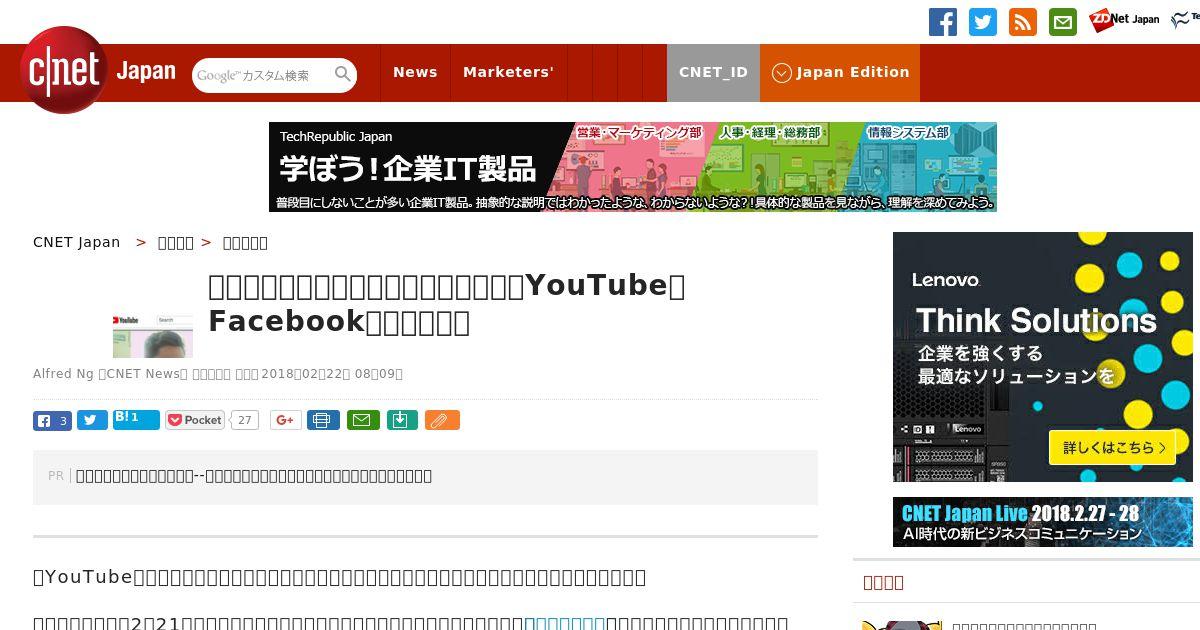Open the RSS feed icon in header
The height and width of the screenshot is (630, 1200).
[x=1023, y=22]
